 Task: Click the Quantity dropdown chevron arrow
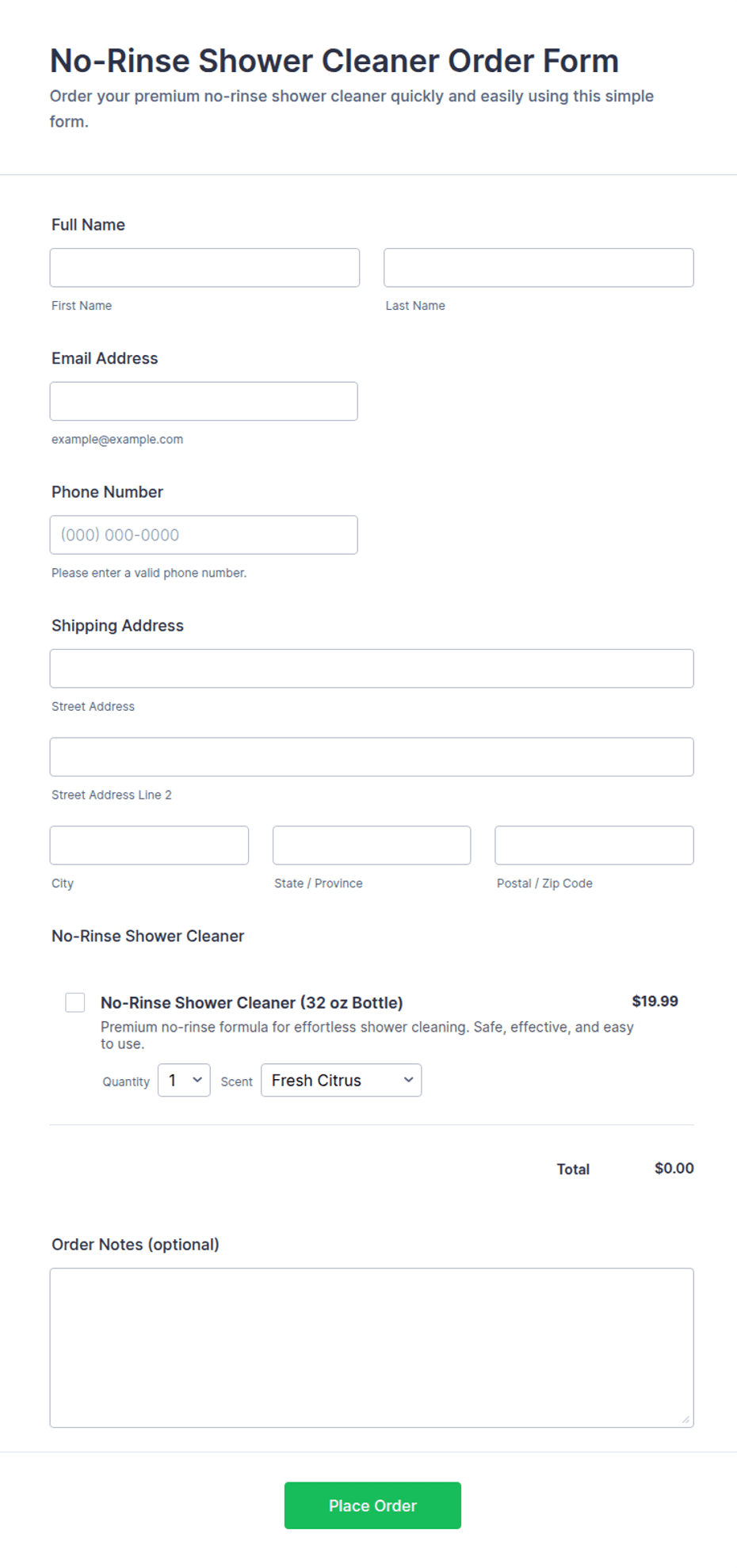[197, 1080]
